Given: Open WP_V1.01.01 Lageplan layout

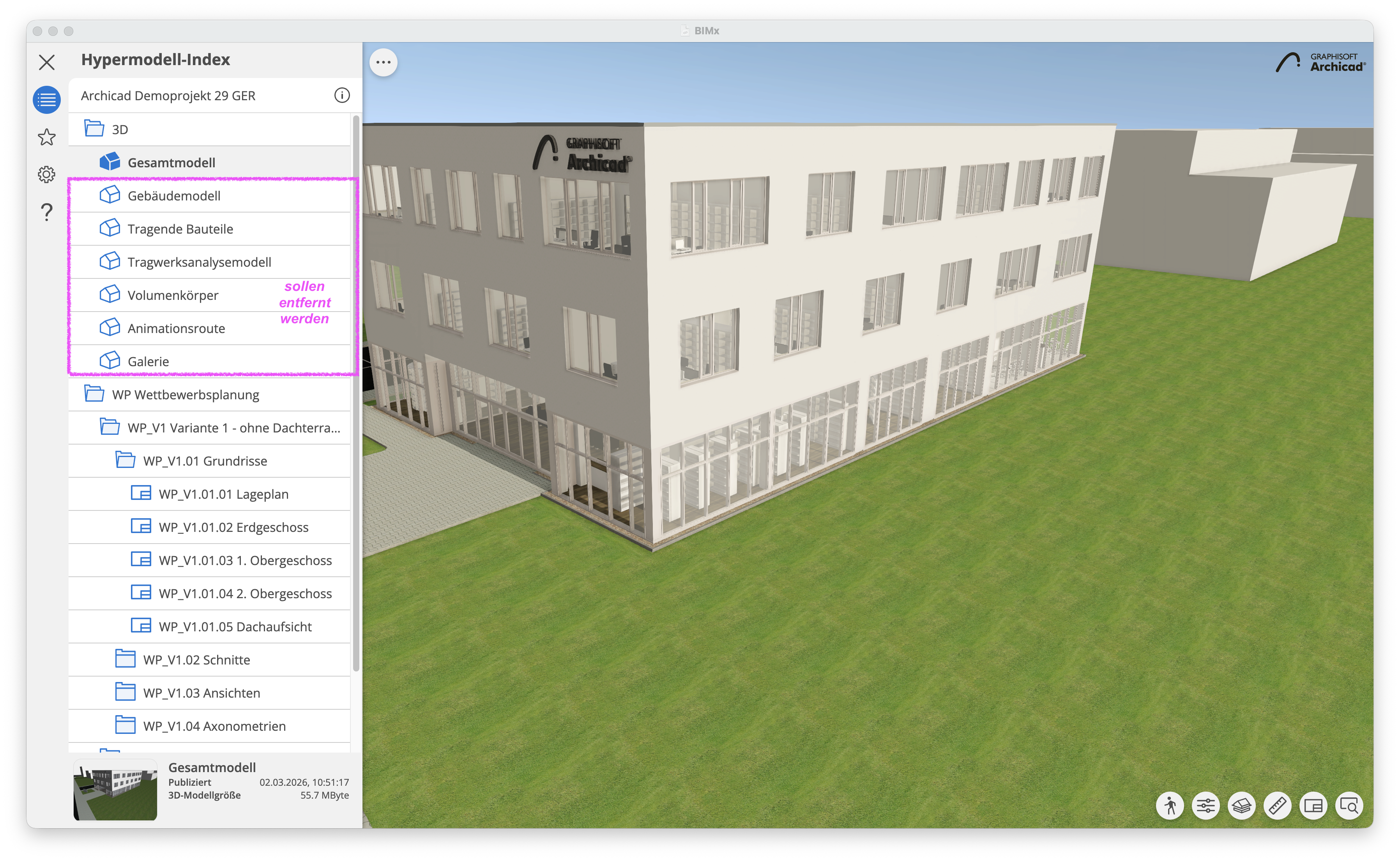Looking at the screenshot, I should coord(209,494).
